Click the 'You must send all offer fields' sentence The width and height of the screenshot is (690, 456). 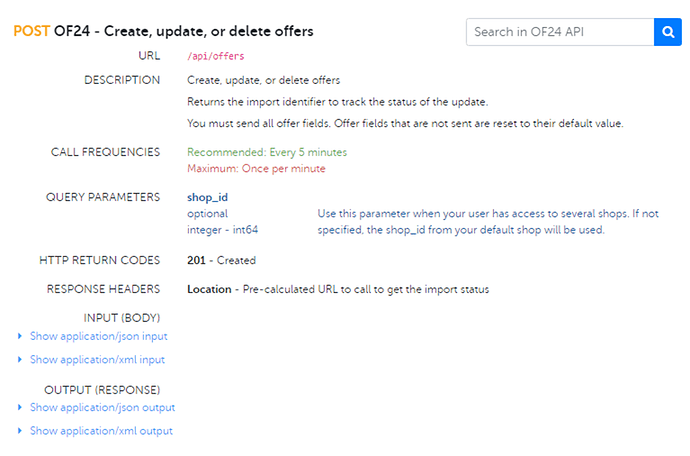tap(405, 124)
